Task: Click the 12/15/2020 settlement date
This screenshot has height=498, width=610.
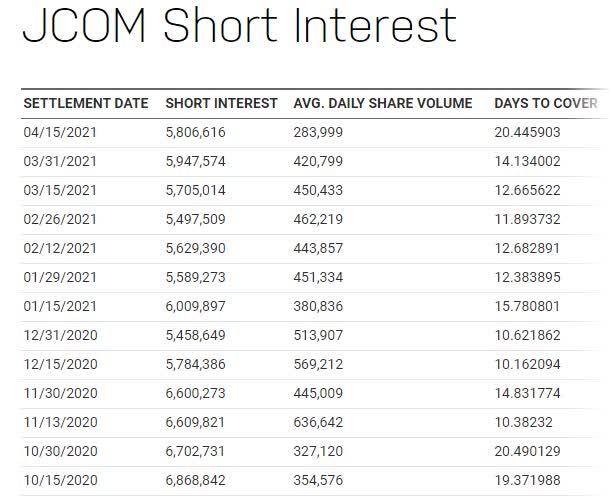Action: coord(60,364)
